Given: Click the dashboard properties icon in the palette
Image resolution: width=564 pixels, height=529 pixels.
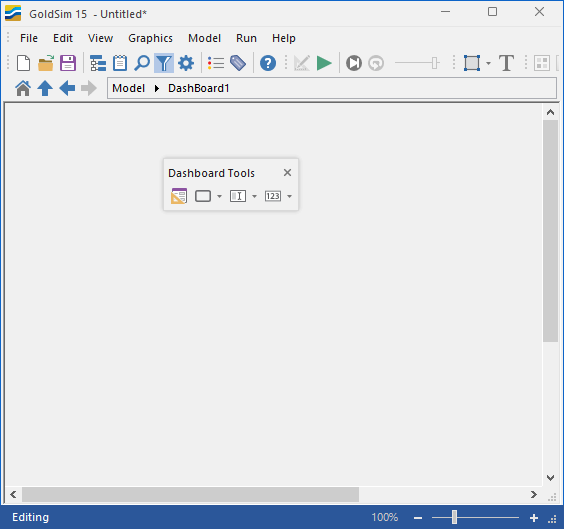Looking at the screenshot, I should pyautogui.click(x=179, y=196).
